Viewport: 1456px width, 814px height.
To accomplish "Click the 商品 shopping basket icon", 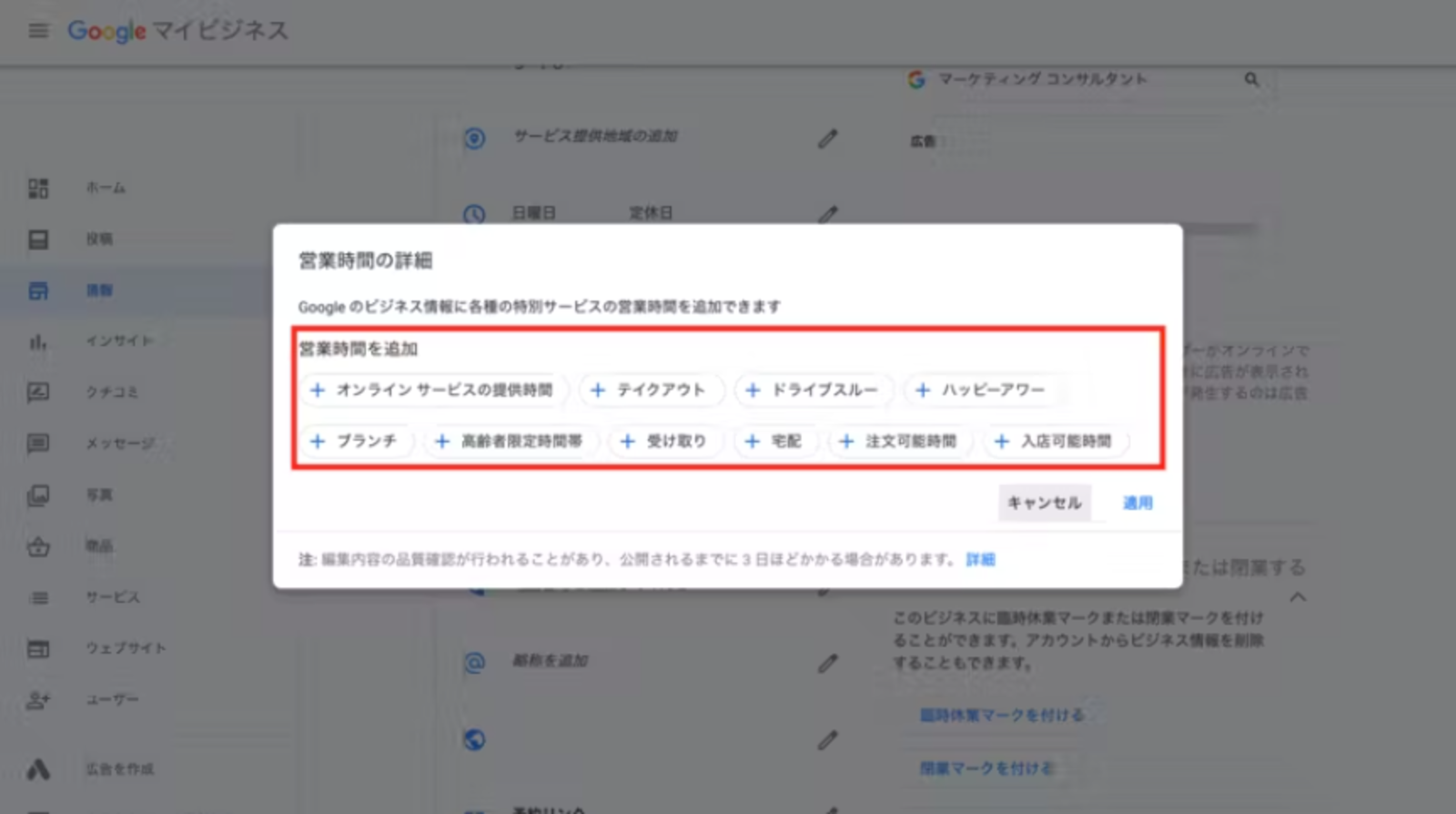I will (x=38, y=546).
